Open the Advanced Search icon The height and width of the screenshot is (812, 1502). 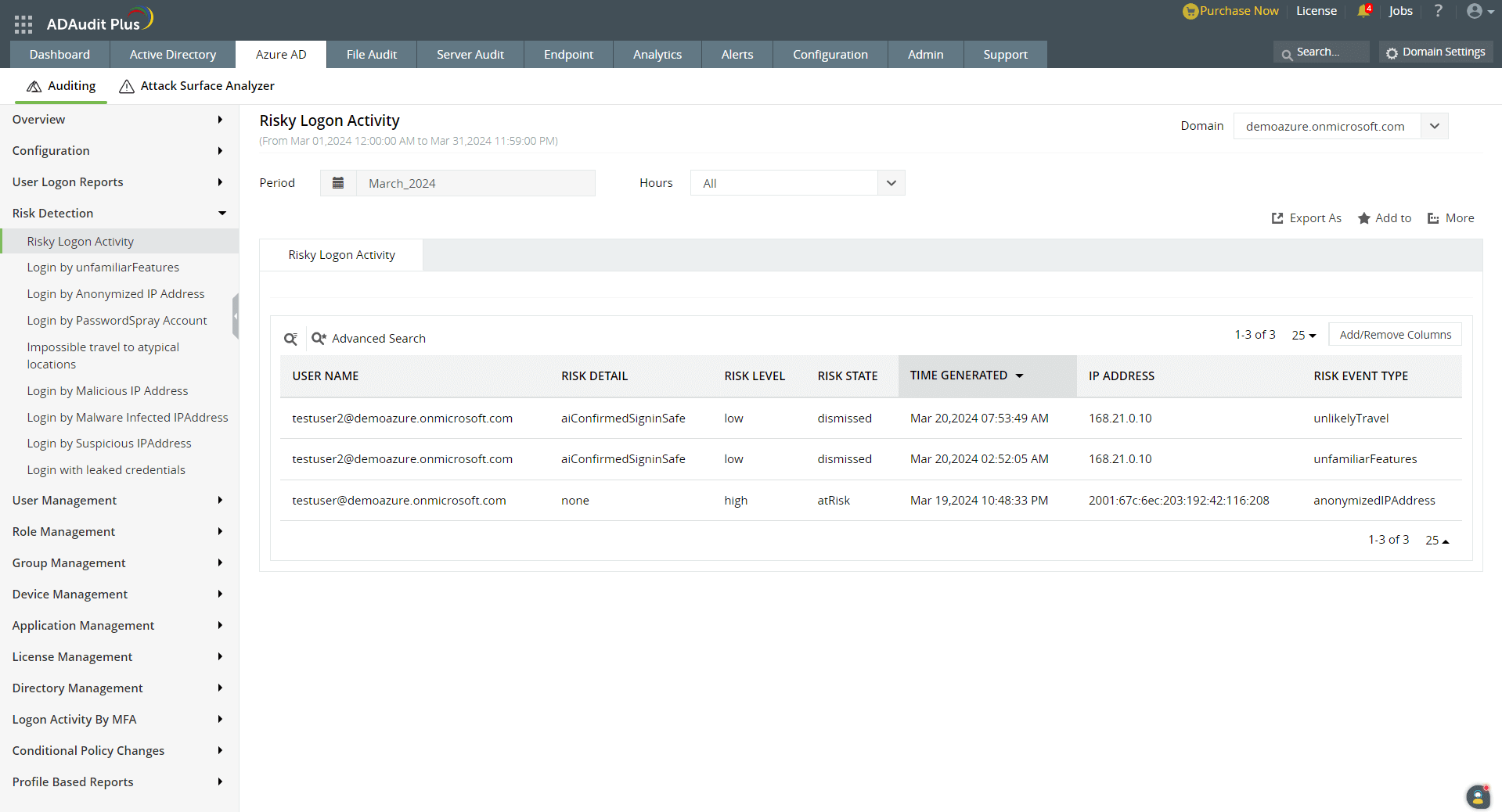(319, 338)
